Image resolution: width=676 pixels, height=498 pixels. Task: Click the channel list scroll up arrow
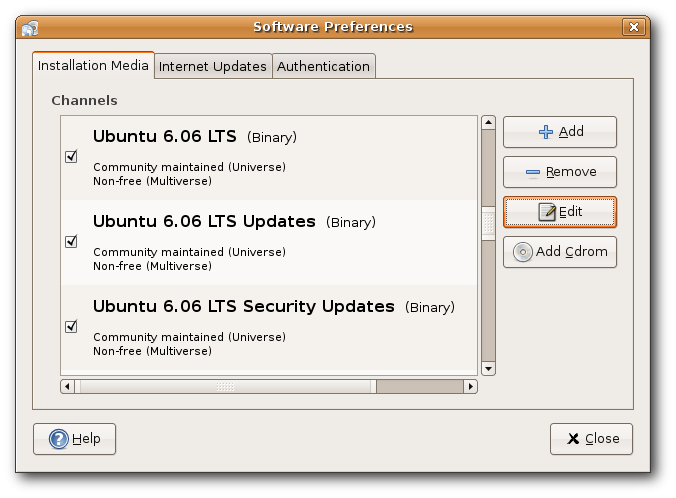pyautogui.click(x=488, y=122)
